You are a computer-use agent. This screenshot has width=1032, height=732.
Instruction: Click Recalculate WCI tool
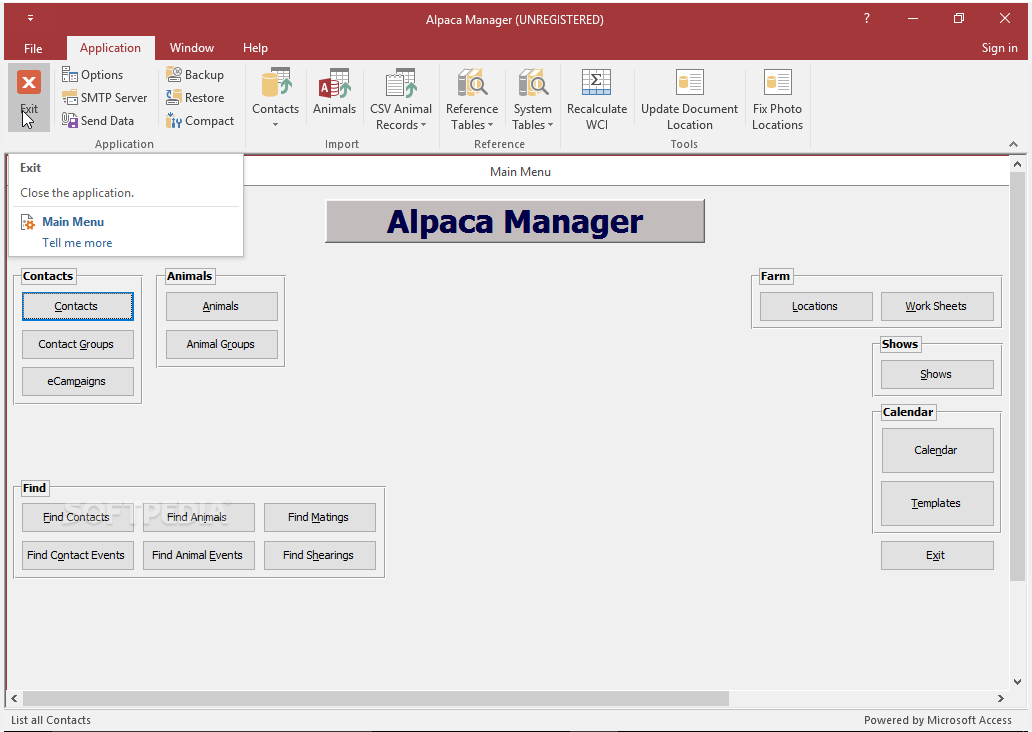click(597, 99)
